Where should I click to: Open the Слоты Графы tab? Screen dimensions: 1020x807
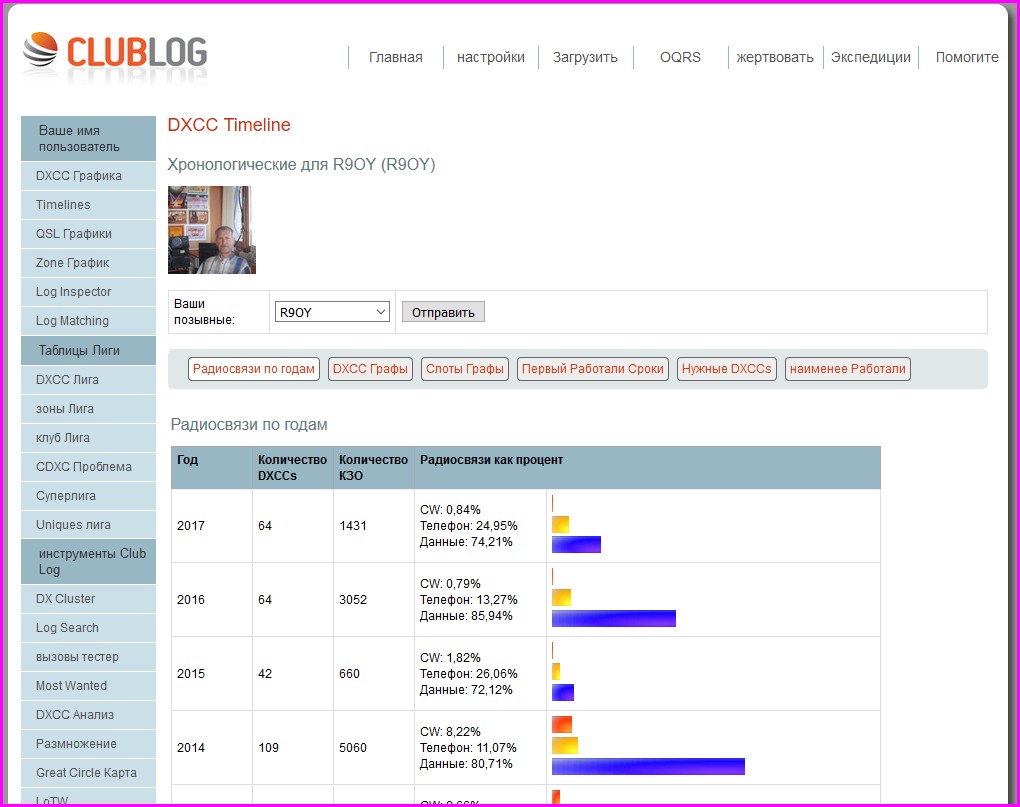tap(465, 369)
